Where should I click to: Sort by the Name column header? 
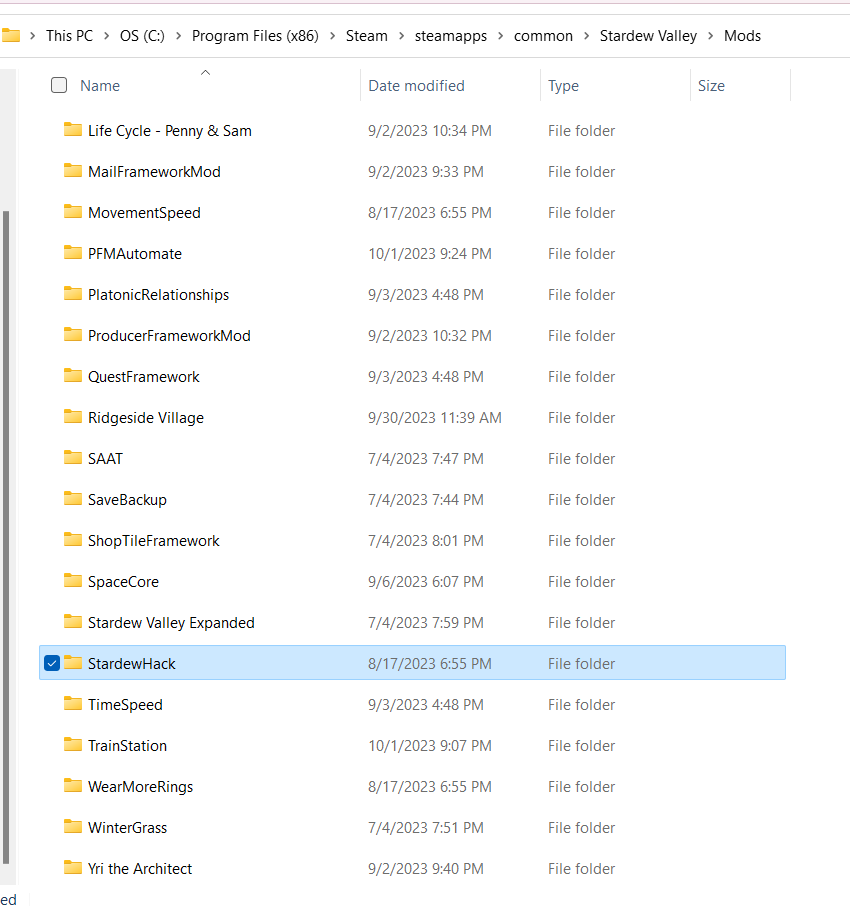(100, 86)
